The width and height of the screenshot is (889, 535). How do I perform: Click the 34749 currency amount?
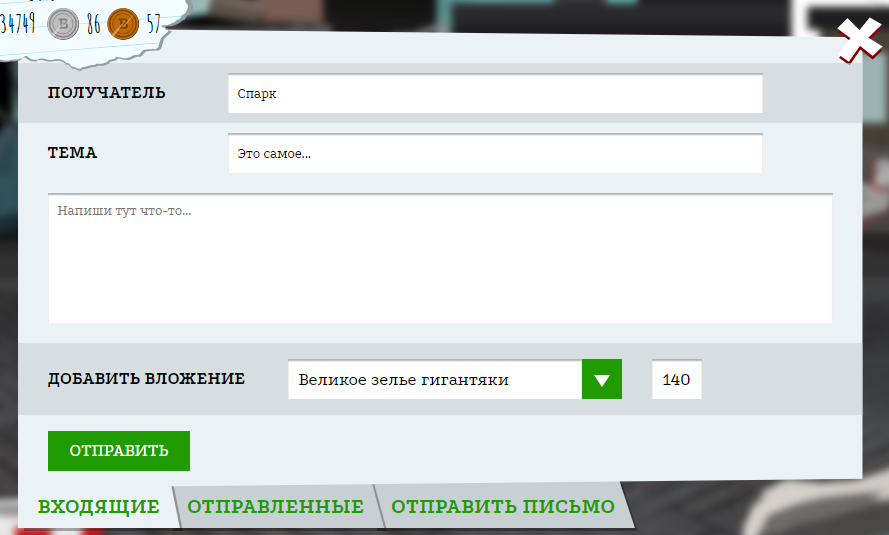click(x=18, y=24)
